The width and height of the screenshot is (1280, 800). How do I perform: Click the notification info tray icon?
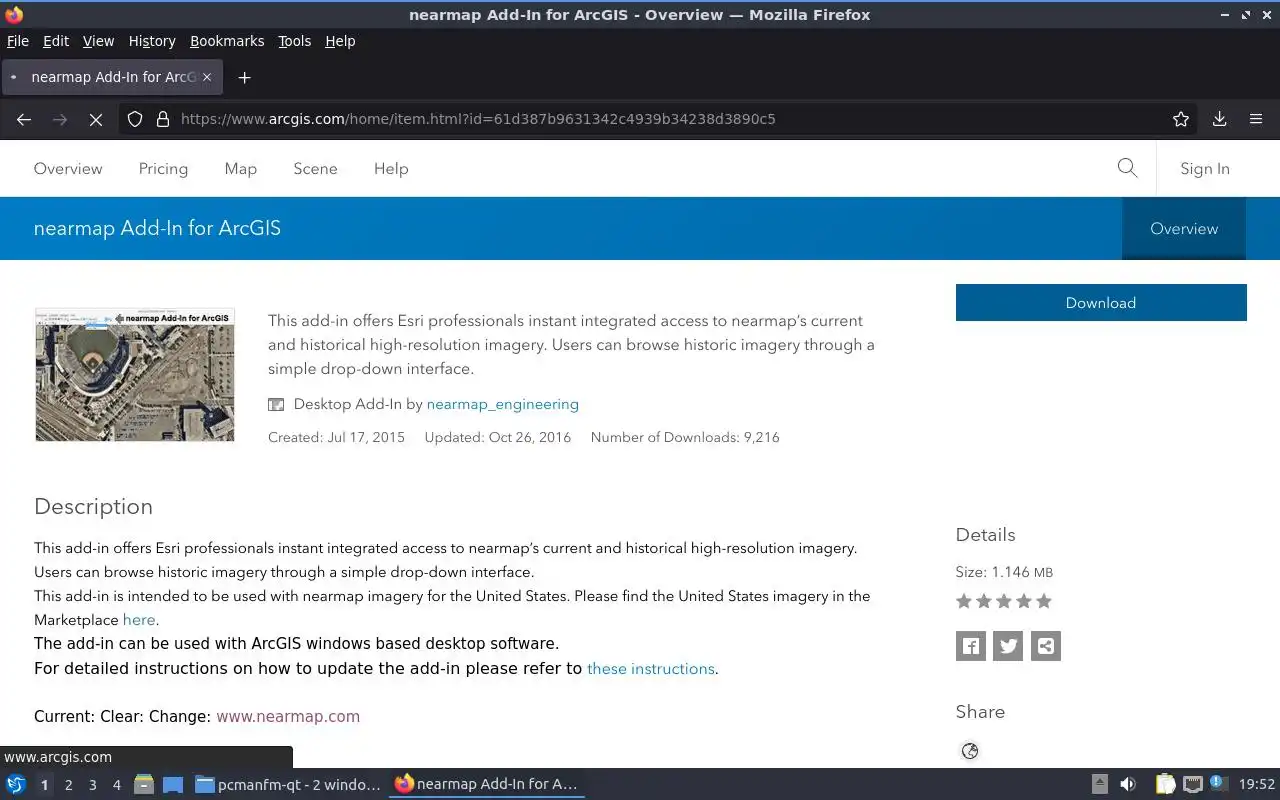(1217, 783)
